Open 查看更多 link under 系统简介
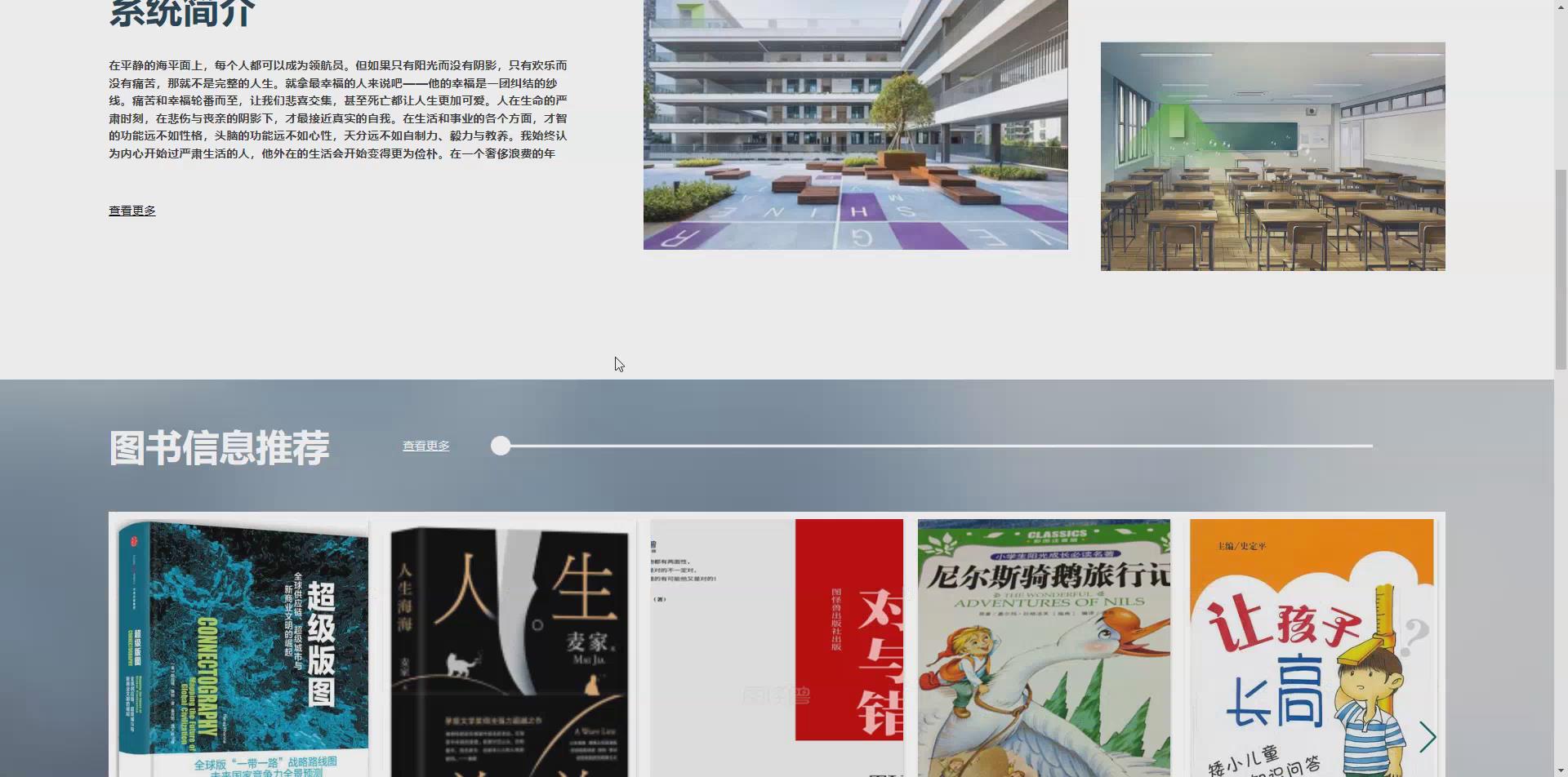The height and width of the screenshot is (777, 1568). tap(131, 210)
